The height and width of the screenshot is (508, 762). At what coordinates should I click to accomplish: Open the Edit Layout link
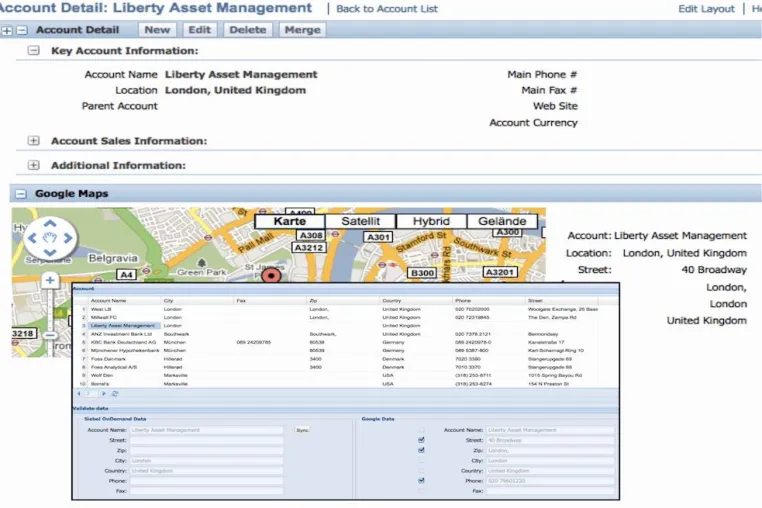706,9
